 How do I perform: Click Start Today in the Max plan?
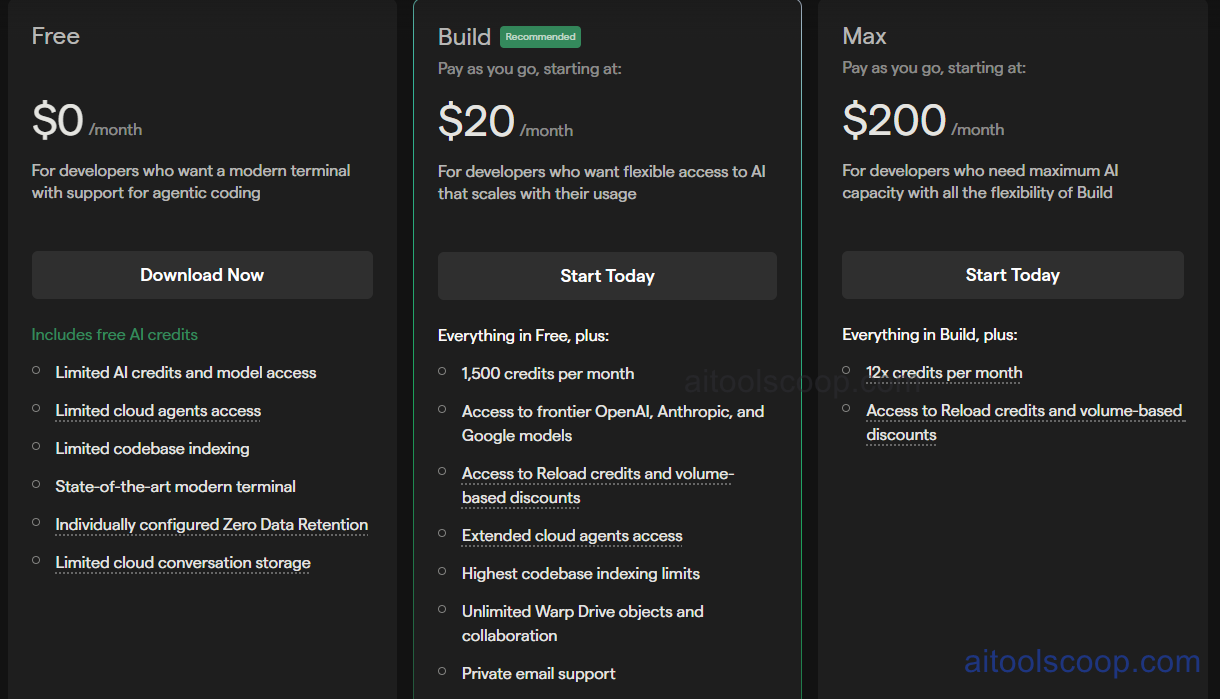(x=1012, y=275)
